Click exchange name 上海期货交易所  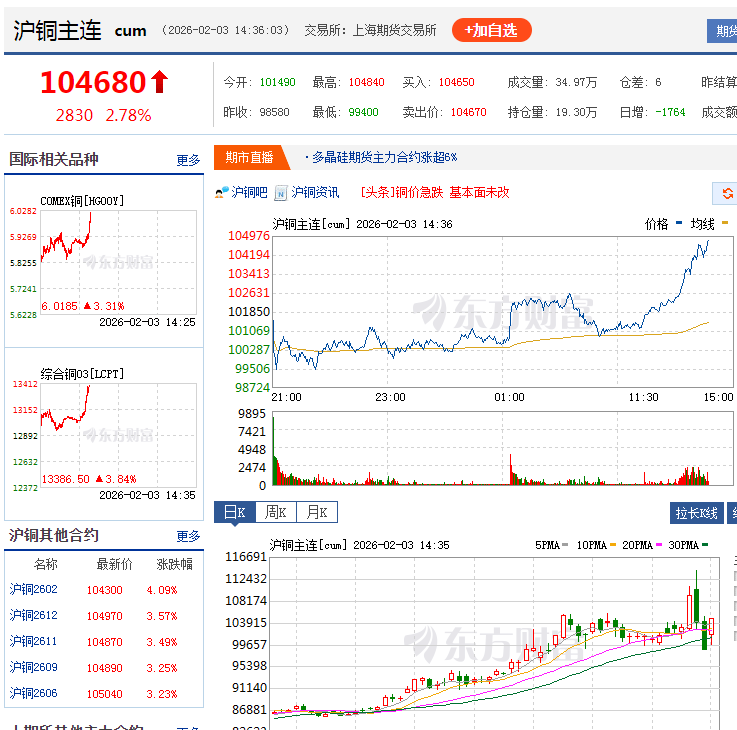[394, 31]
